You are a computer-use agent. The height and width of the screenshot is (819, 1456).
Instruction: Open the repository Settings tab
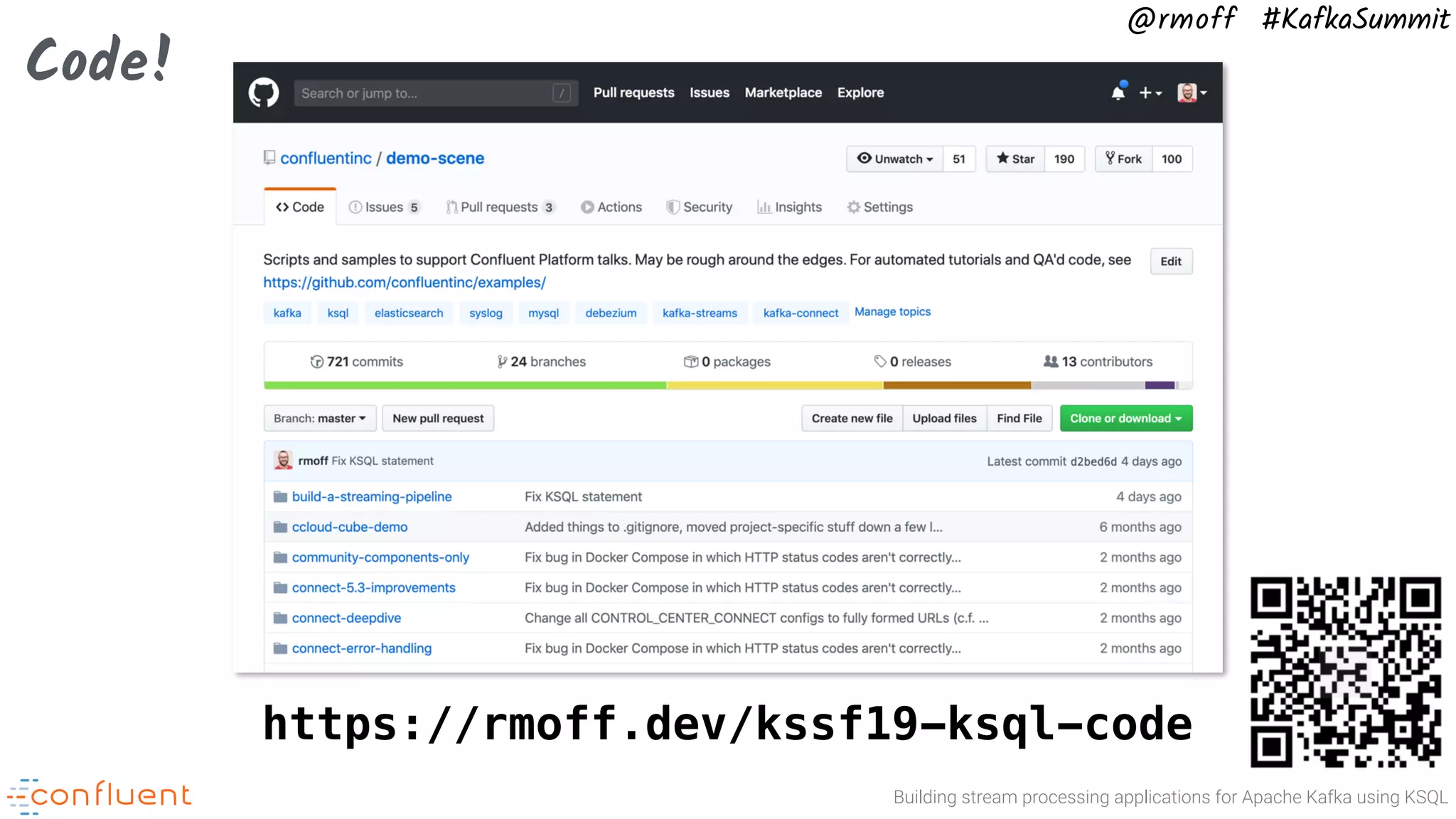click(x=880, y=207)
